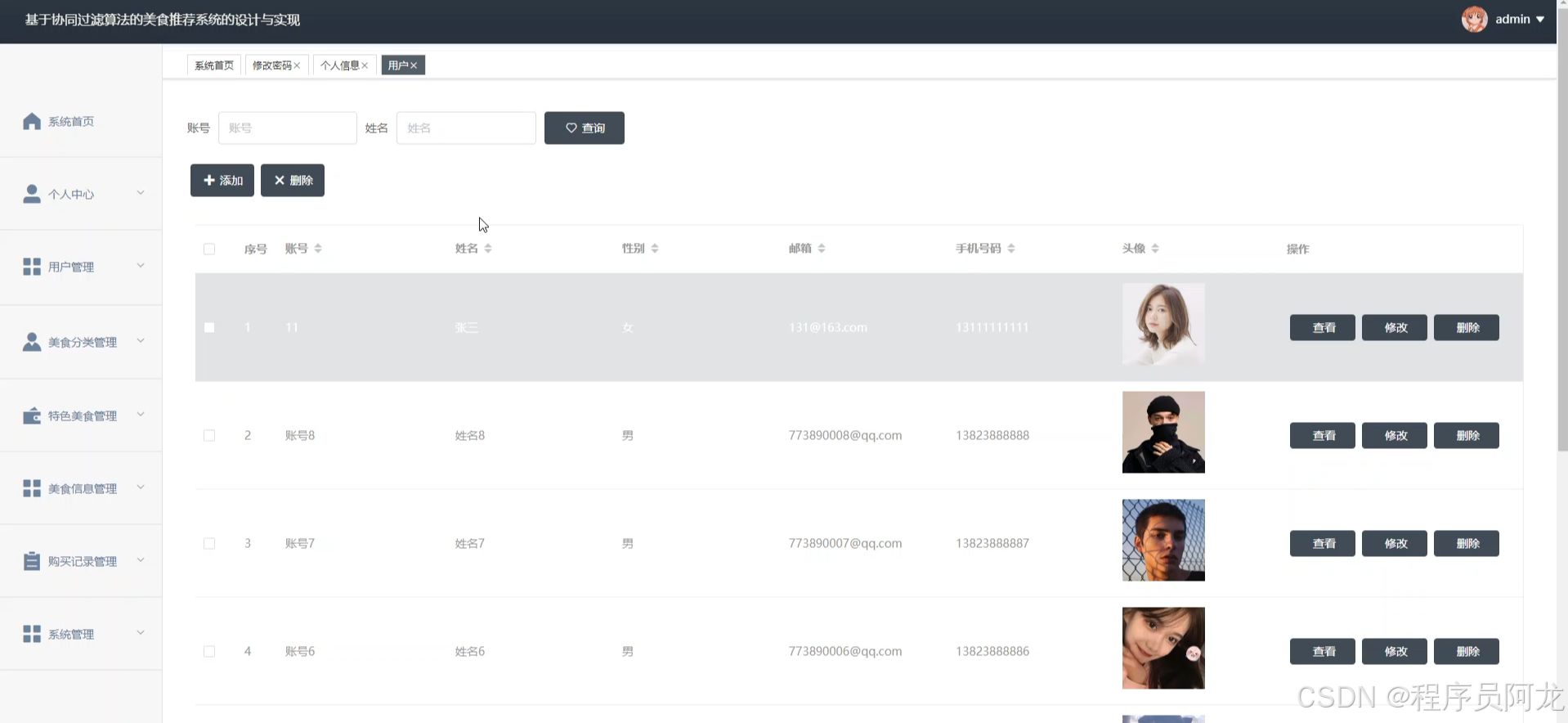Screen dimensions: 1568x723
Task: Click the grid icon beside 用户管理
Action: tap(32, 267)
